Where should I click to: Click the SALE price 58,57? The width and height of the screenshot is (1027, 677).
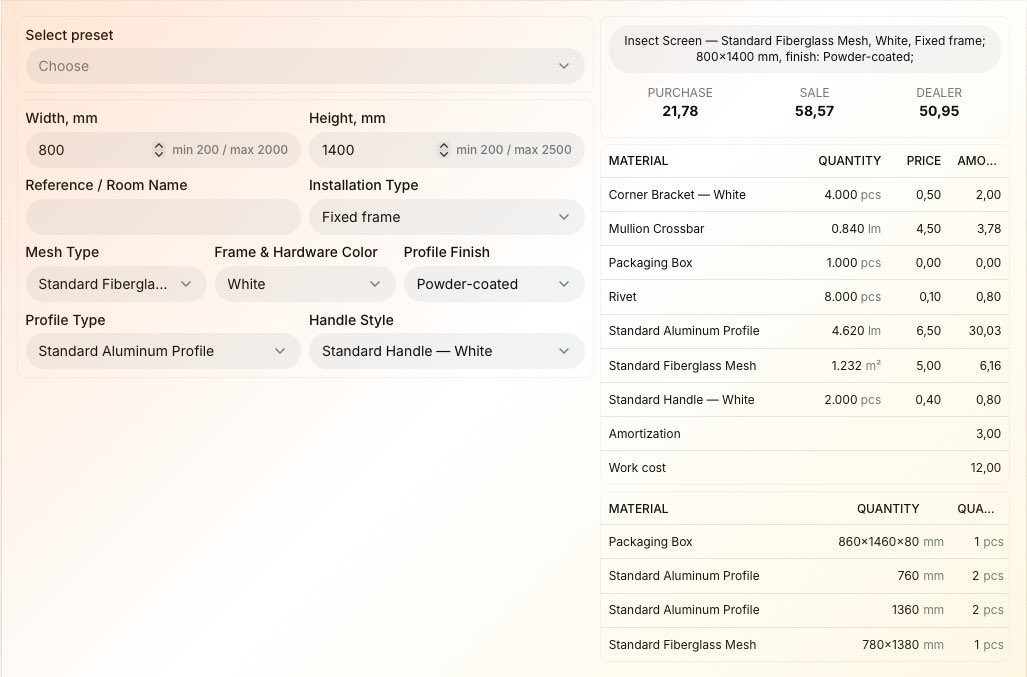(814, 111)
